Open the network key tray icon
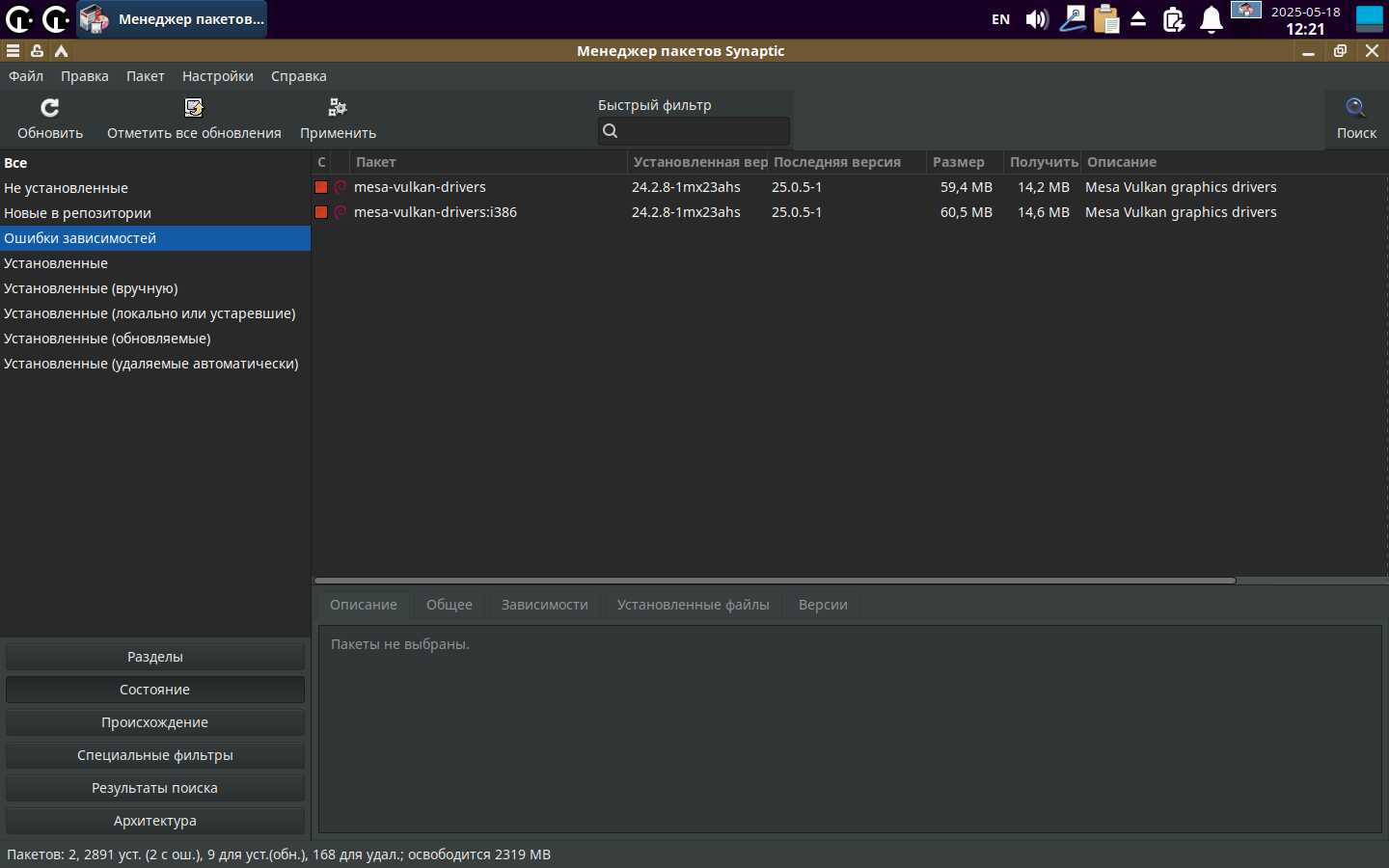The width and height of the screenshot is (1389, 868). (1073, 18)
